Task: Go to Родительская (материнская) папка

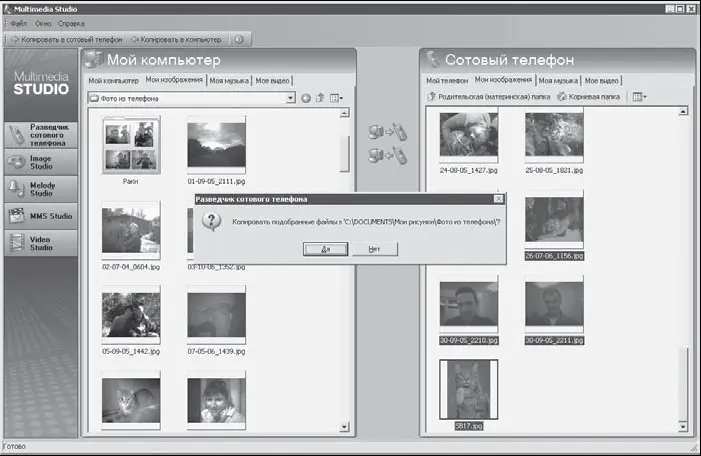Action: tap(489, 97)
